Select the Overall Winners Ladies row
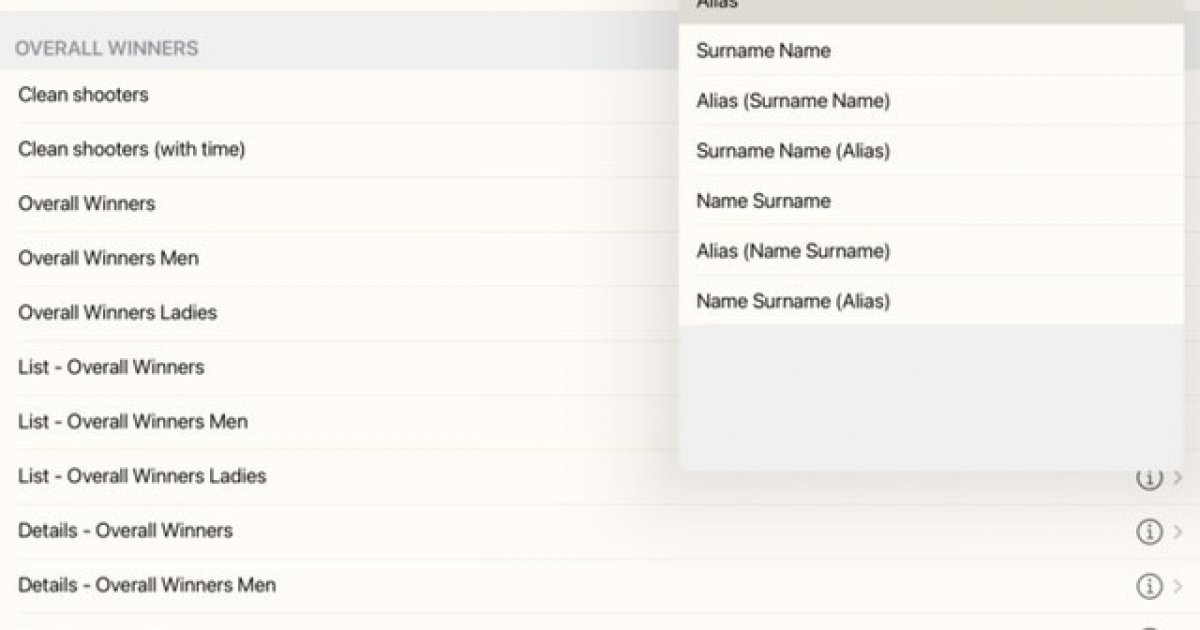1200x630 pixels. pyautogui.click(x=117, y=313)
